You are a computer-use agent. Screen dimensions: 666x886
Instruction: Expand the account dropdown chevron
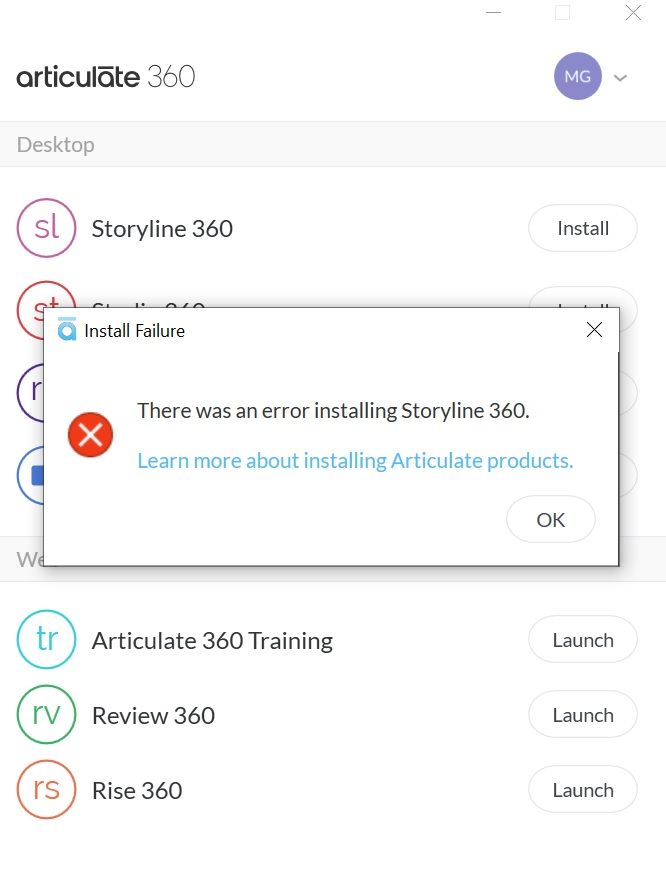point(620,77)
